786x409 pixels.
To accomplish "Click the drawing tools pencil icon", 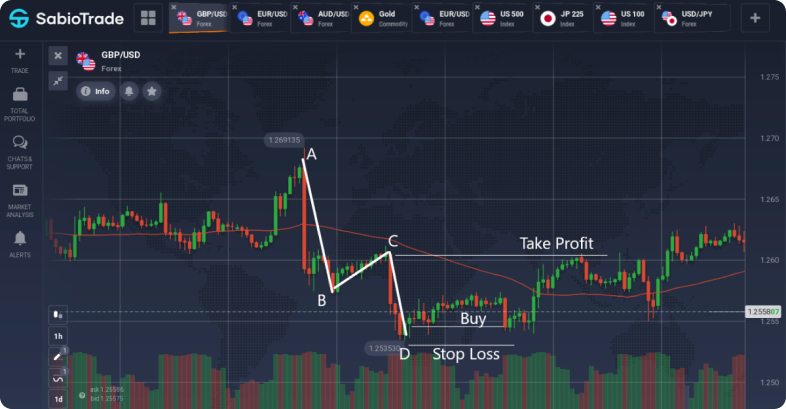I will (58, 356).
